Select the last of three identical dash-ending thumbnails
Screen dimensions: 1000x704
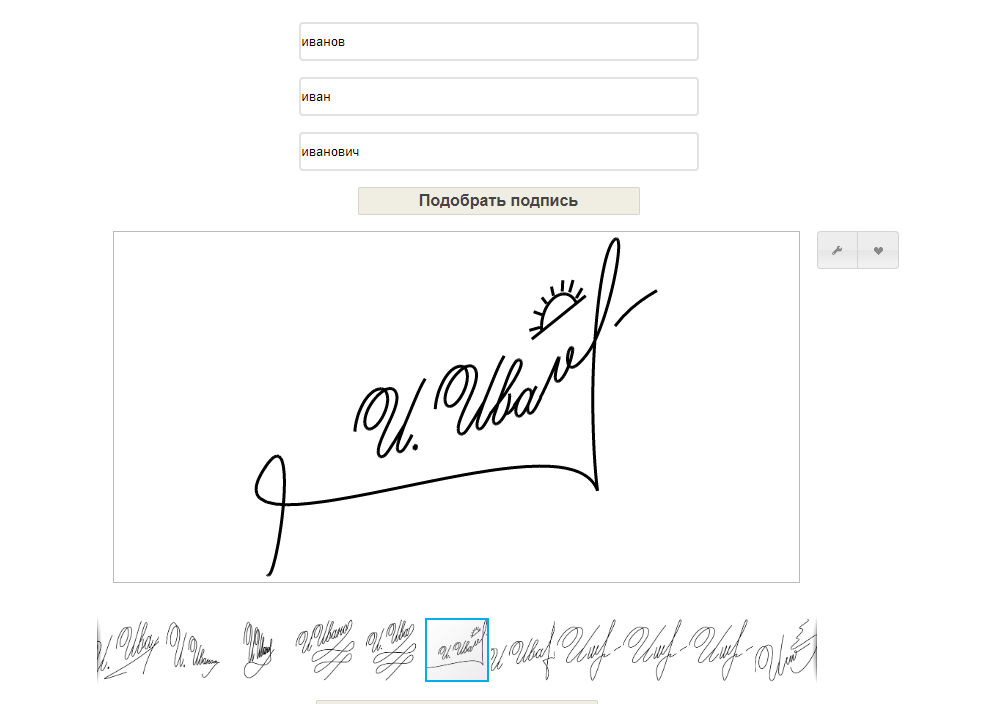[x=720, y=650]
